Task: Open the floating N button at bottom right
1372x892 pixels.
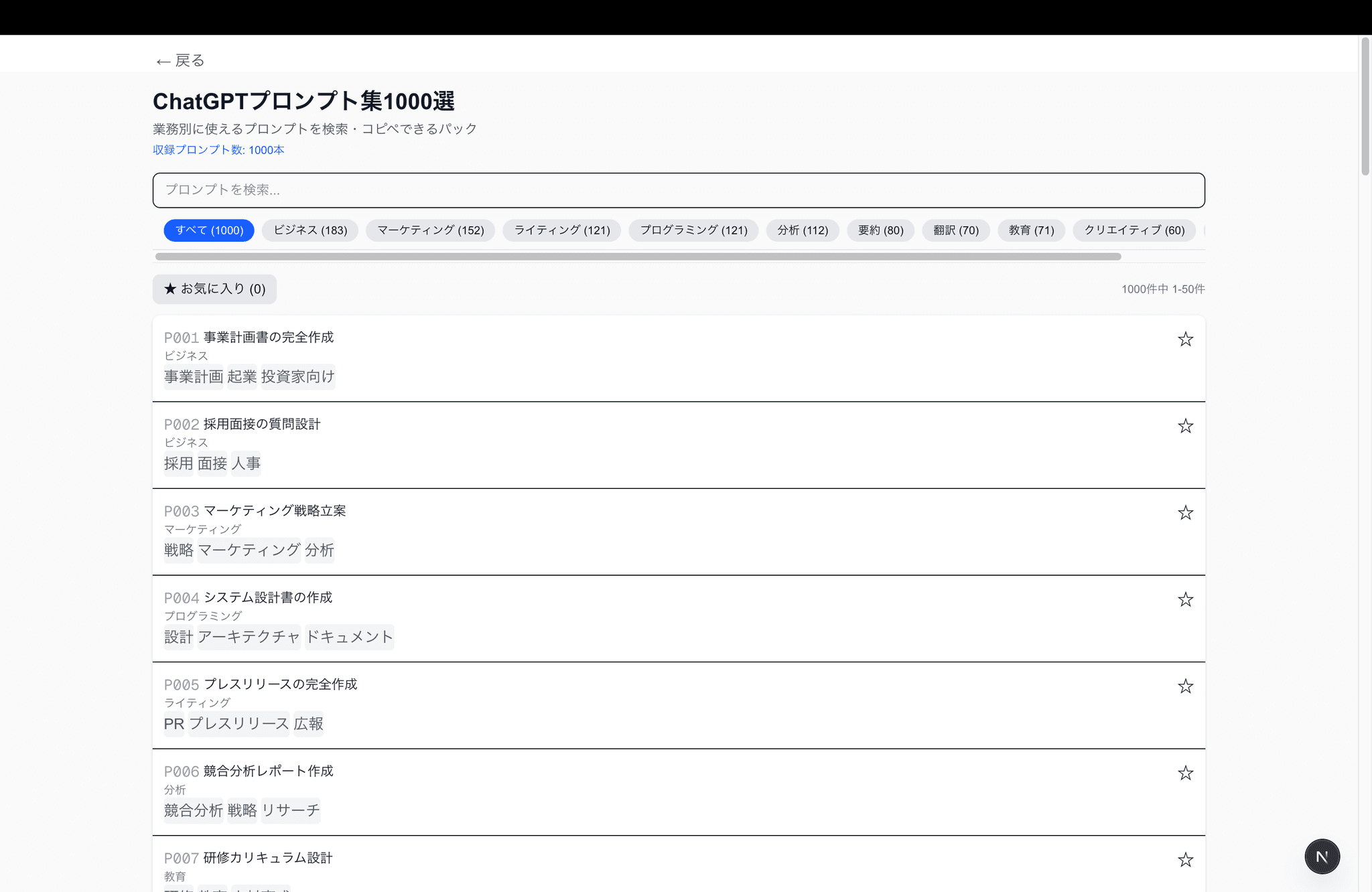Action: point(1322,856)
